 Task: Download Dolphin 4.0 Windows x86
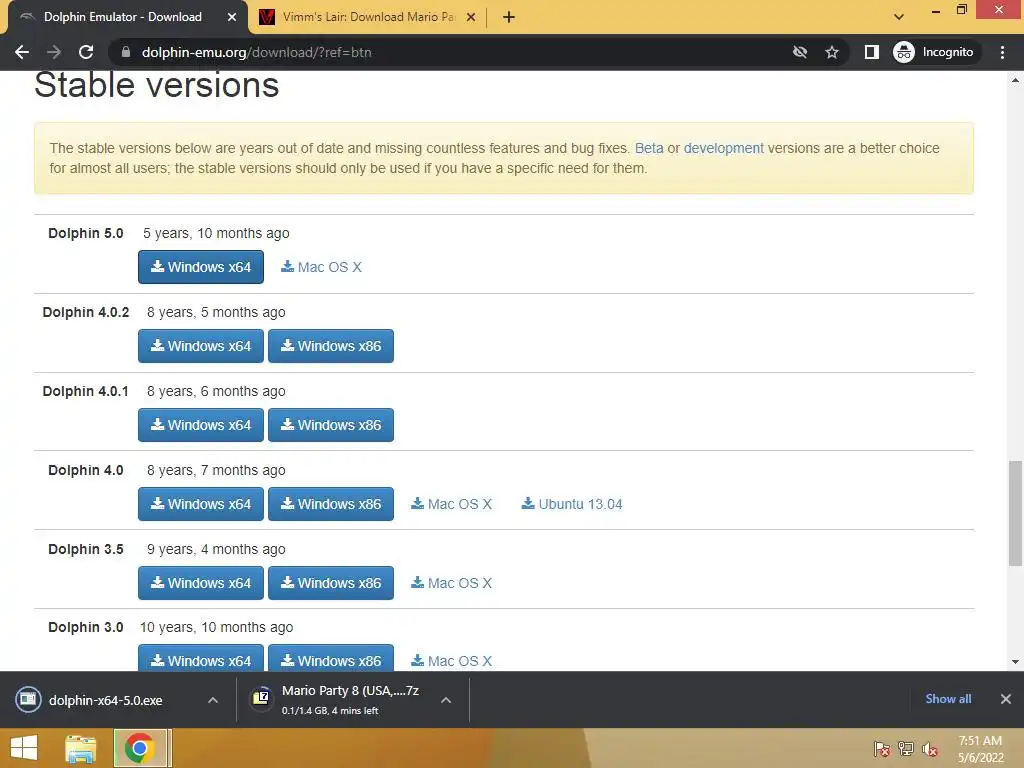tap(330, 504)
